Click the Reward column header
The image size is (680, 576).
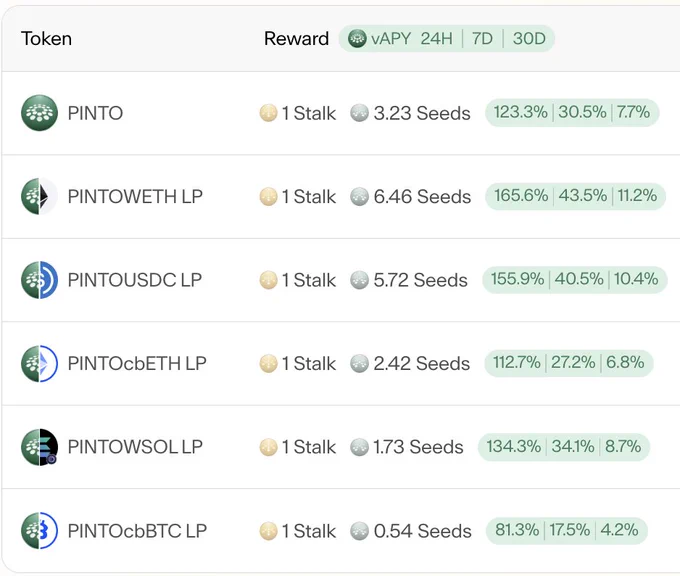(297, 39)
